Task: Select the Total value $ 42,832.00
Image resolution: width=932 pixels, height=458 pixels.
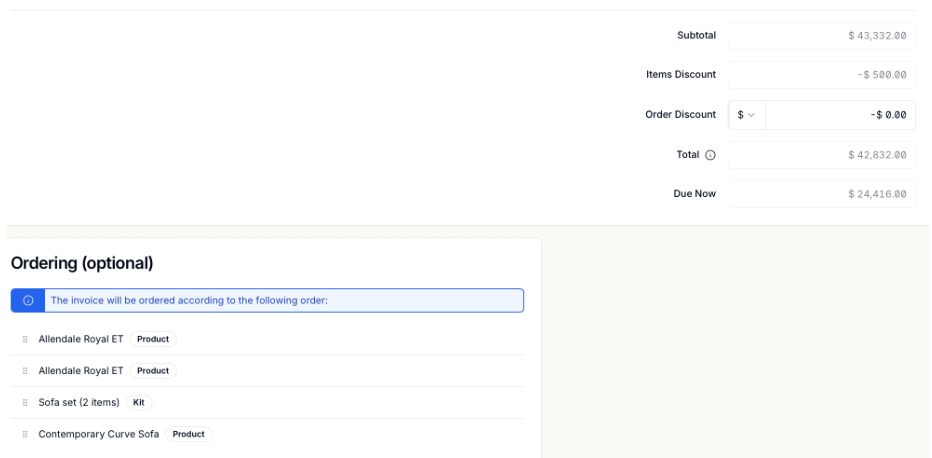Action: [877, 155]
